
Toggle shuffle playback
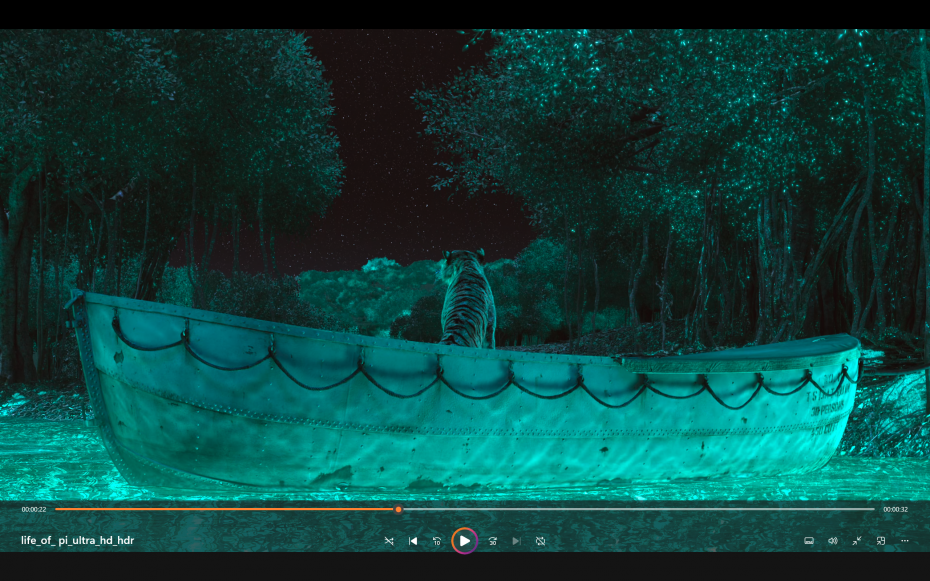tap(389, 541)
